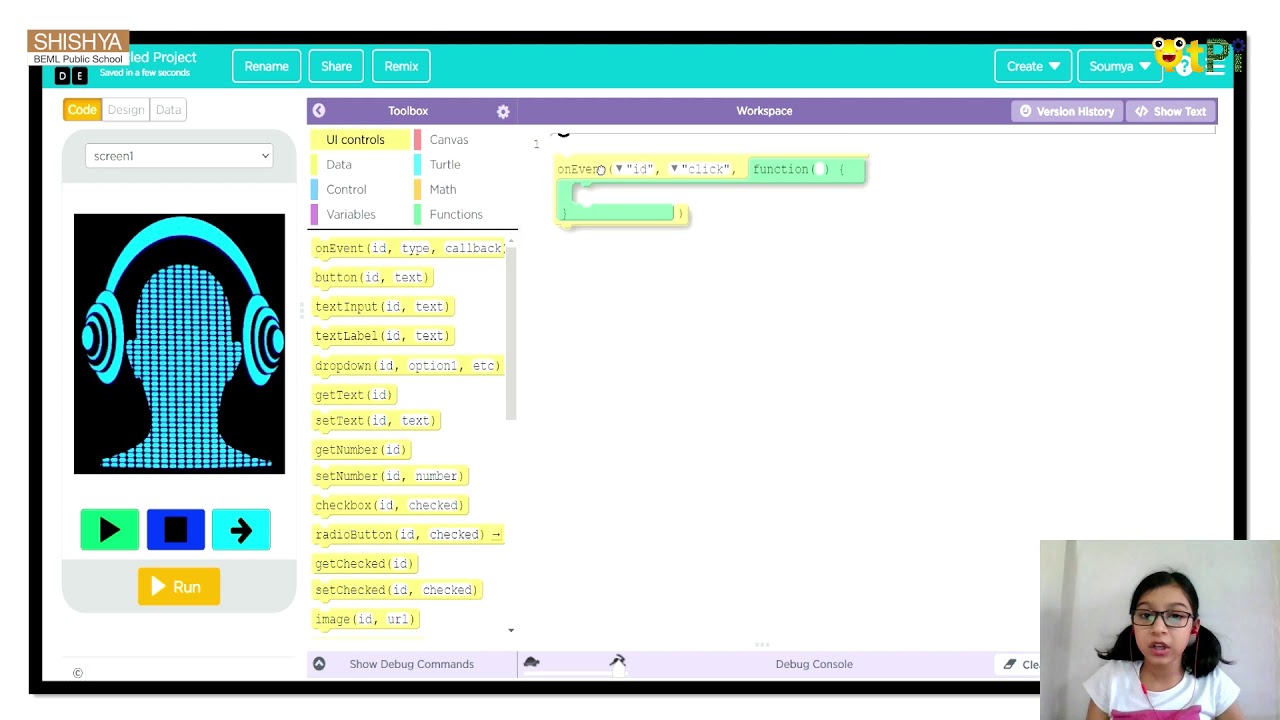Image resolution: width=1280 pixels, height=720 pixels.
Task: Click the toolbox scroll-down arrow
Action: coord(511,631)
